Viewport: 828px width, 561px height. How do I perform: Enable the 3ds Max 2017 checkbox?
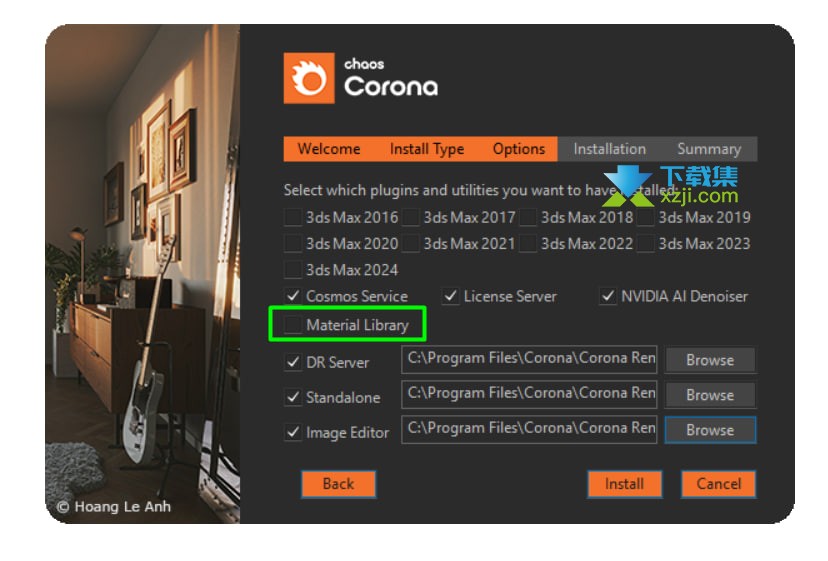[410, 217]
